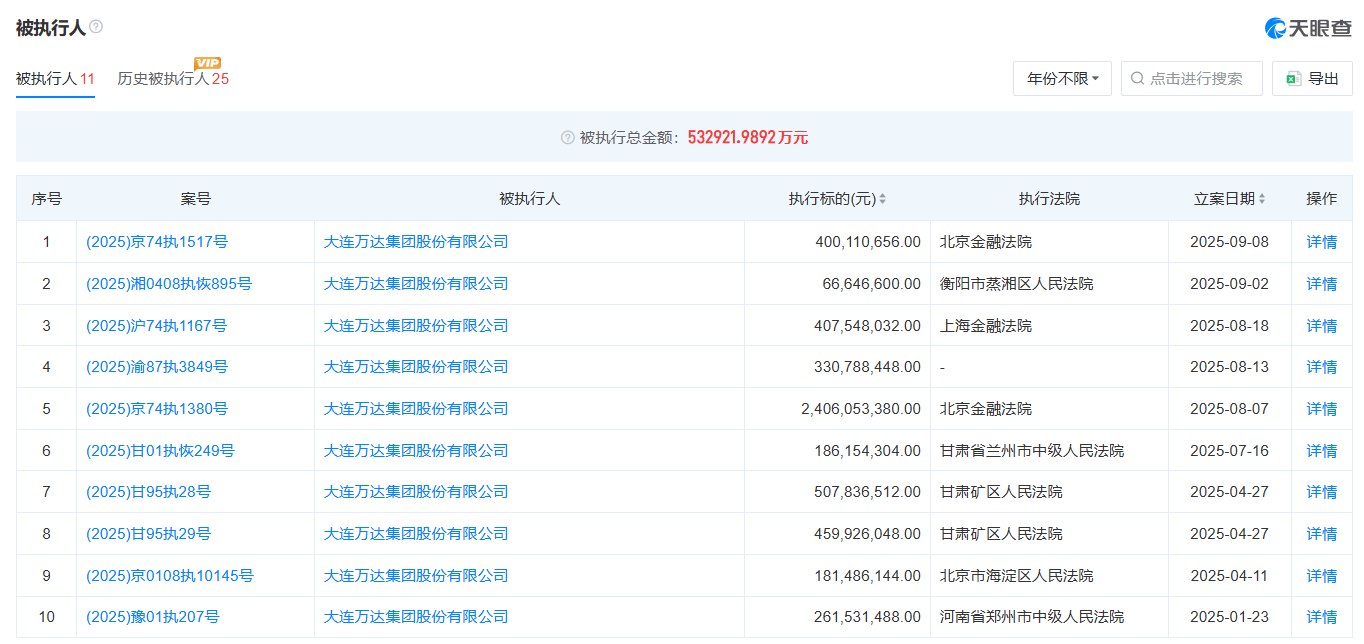The image size is (1364, 644).
Task: Open case (2025)甘95执28号
Action: pyautogui.click(x=149, y=492)
